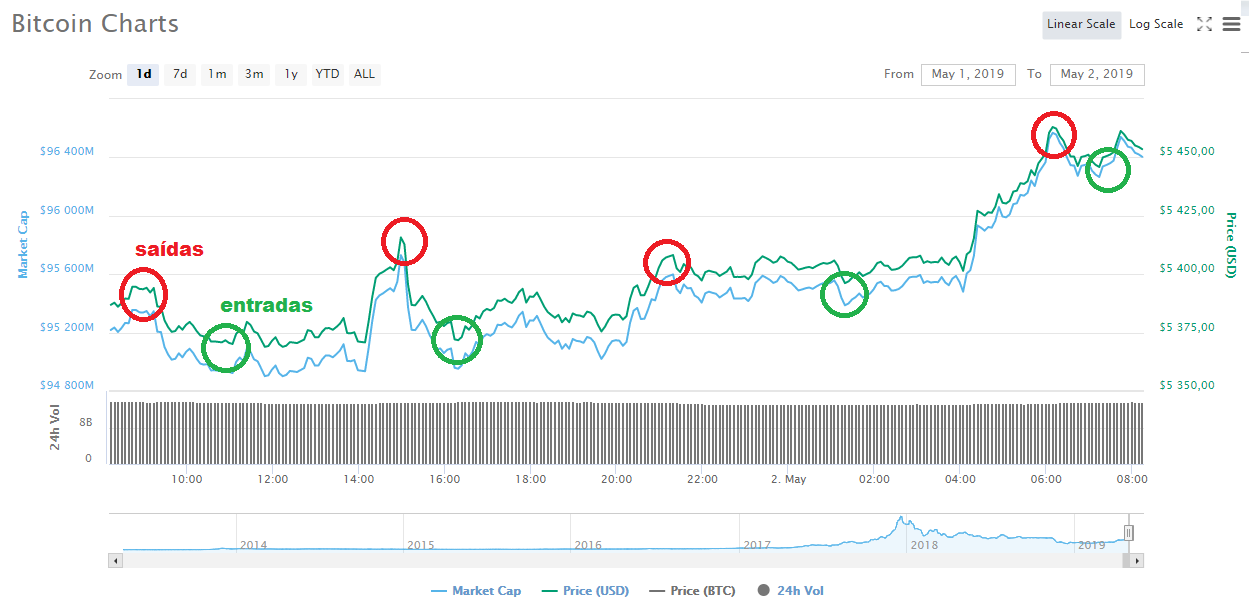Screen dimensions: 1249x616
Task: Click the 18:00 time axis label
Action: pyautogui.click(x=531, y=479)
